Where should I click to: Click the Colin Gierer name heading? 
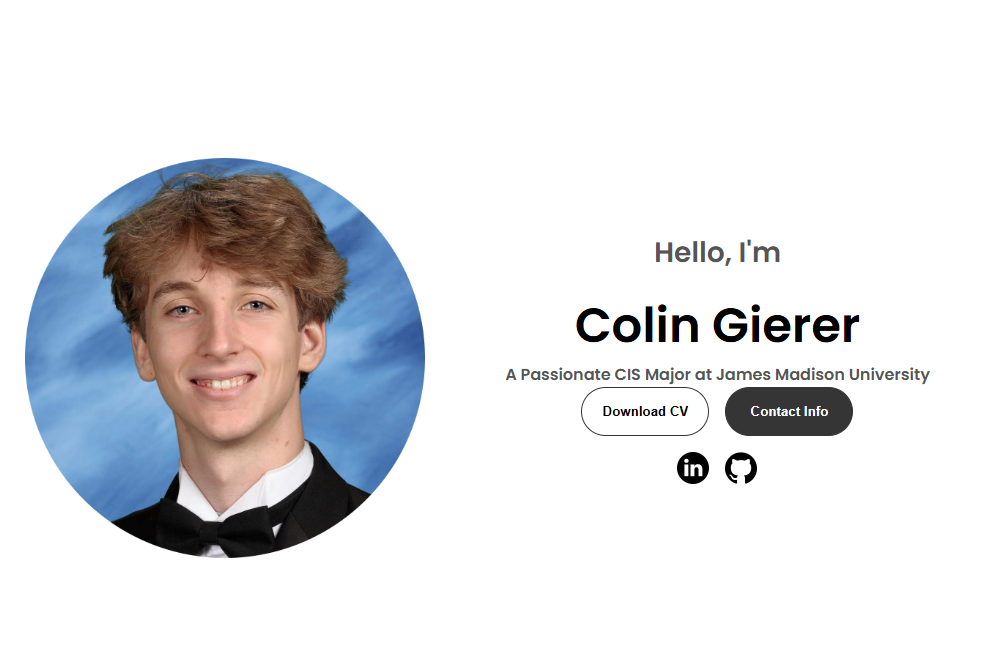(717, 325)
